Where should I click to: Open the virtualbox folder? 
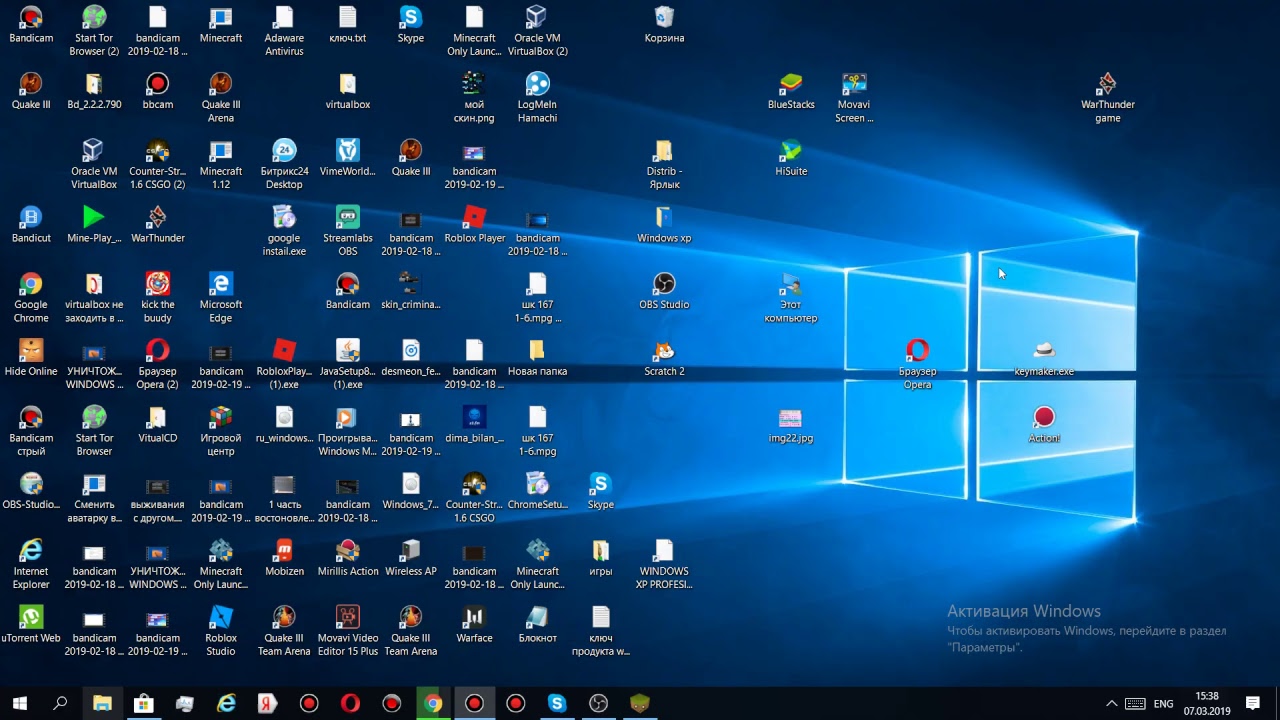pyautogui.click(x=348, y=91)
